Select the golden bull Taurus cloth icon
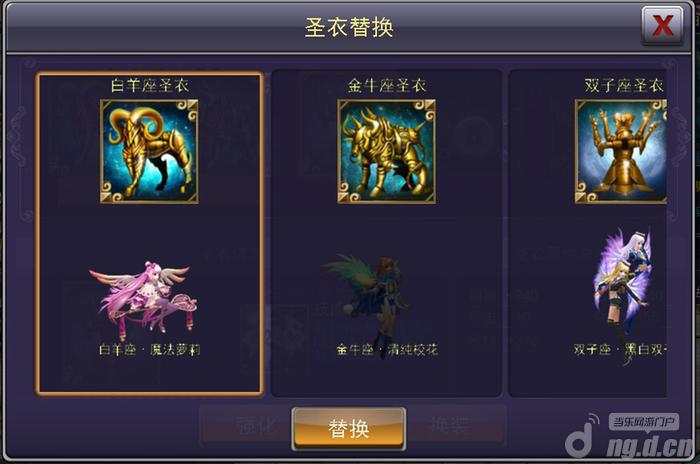 387,151
